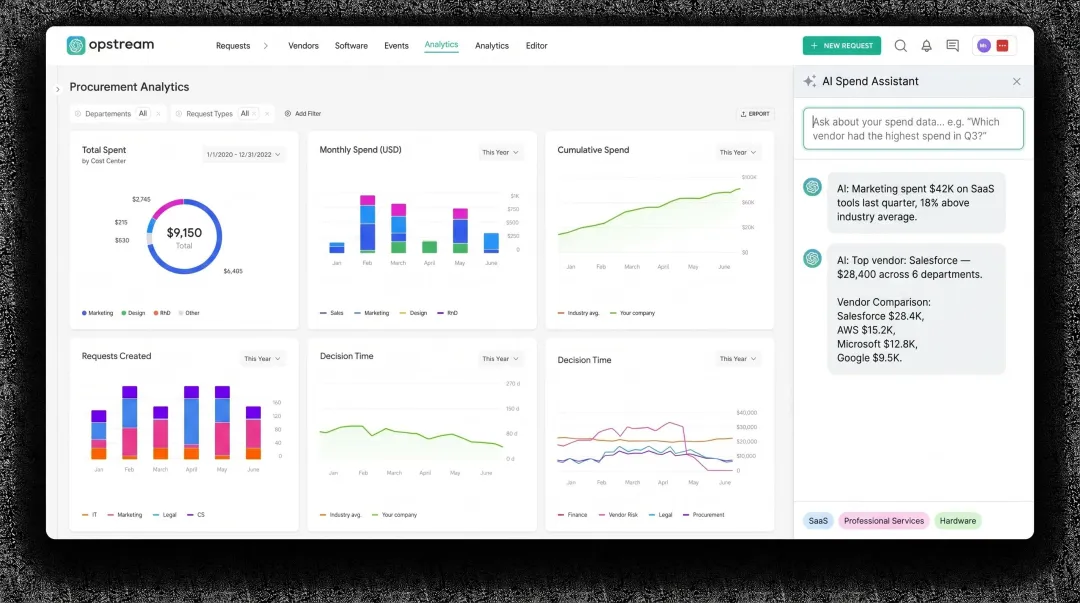Click the AI avatar beside Marketing spent message
This screenshot has width=1080, height=603.
[813, 187]
